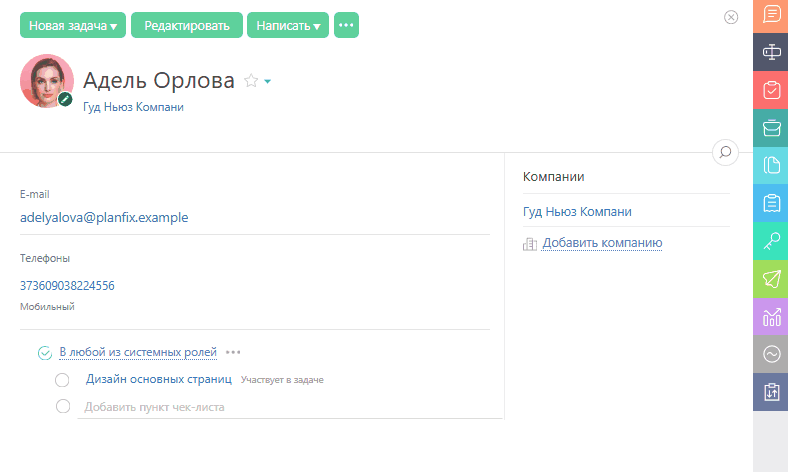The image size is (788, 472).
Task: Expand the Написать dropdown button
Action: point(288,25)
